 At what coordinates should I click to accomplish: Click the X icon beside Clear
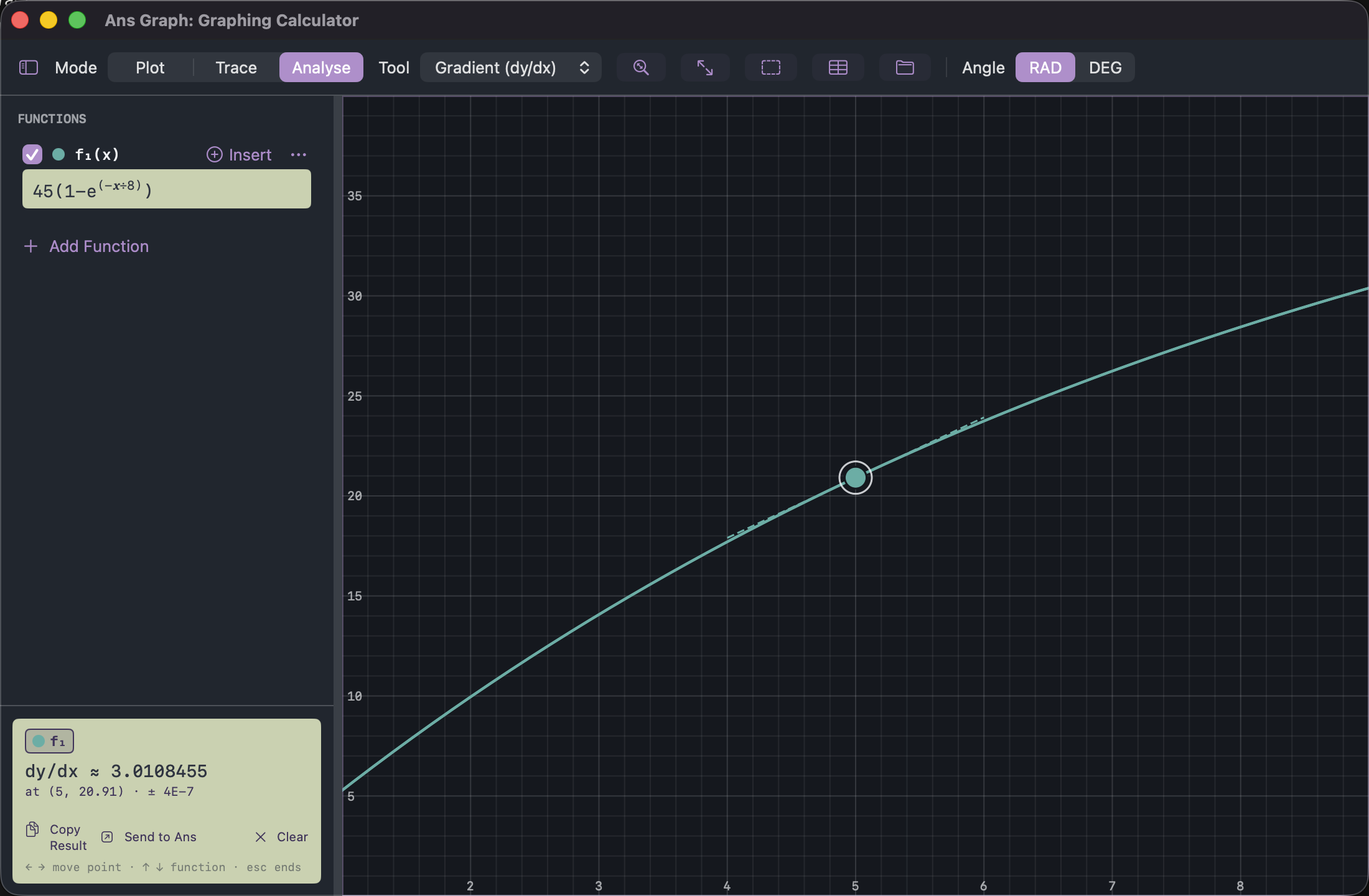point(261,837)
